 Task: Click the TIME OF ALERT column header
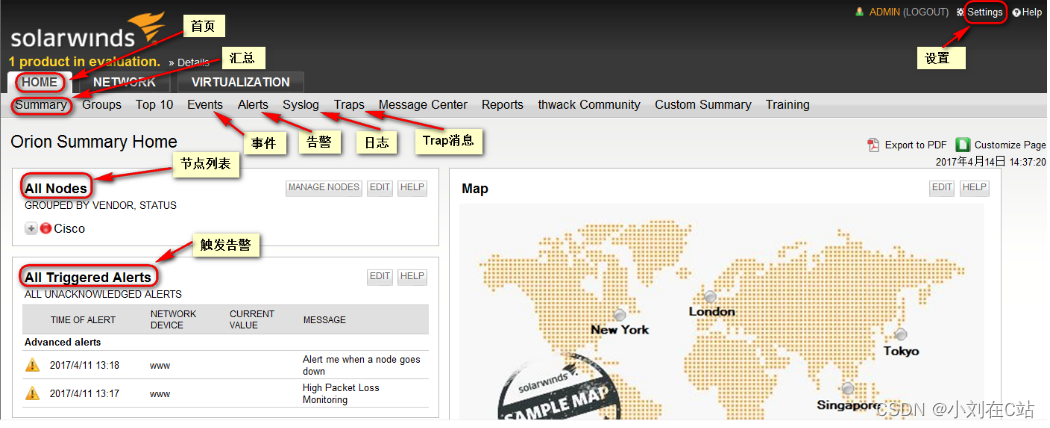[x=83, y=319]
